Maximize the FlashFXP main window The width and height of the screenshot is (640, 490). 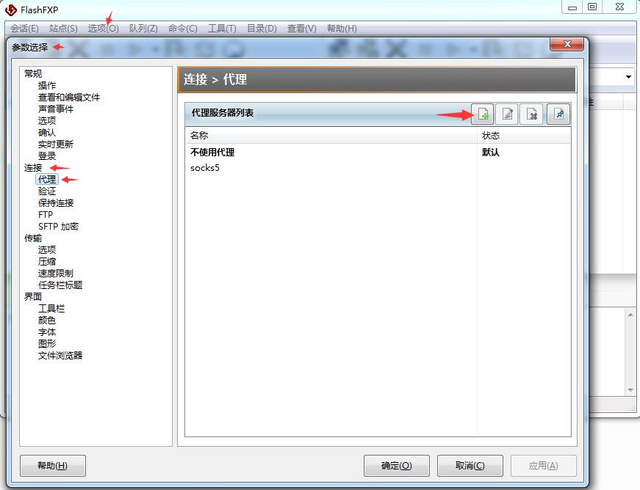coord(592,7)
